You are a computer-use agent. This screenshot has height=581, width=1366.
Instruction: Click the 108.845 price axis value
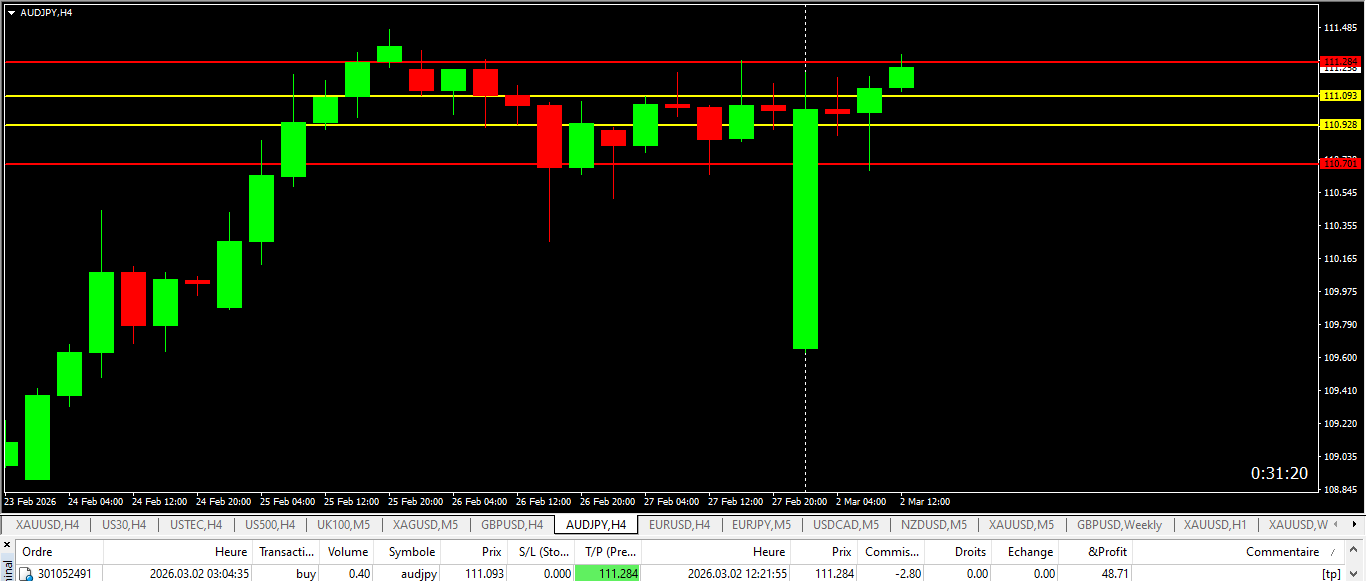click(1340, 490)
